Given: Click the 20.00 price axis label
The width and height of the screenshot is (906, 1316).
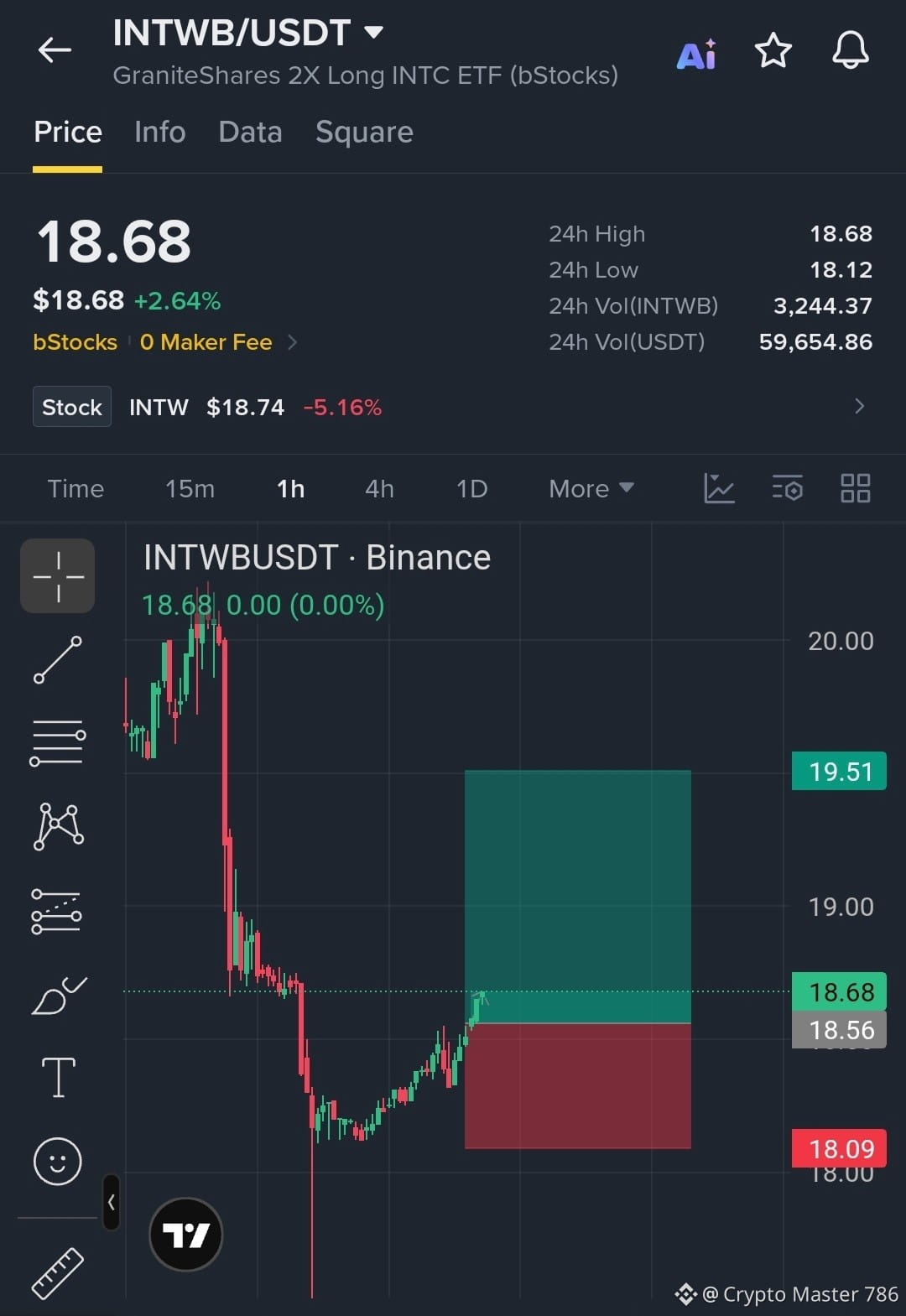Looking at the screenshot, I should [841, 641].
